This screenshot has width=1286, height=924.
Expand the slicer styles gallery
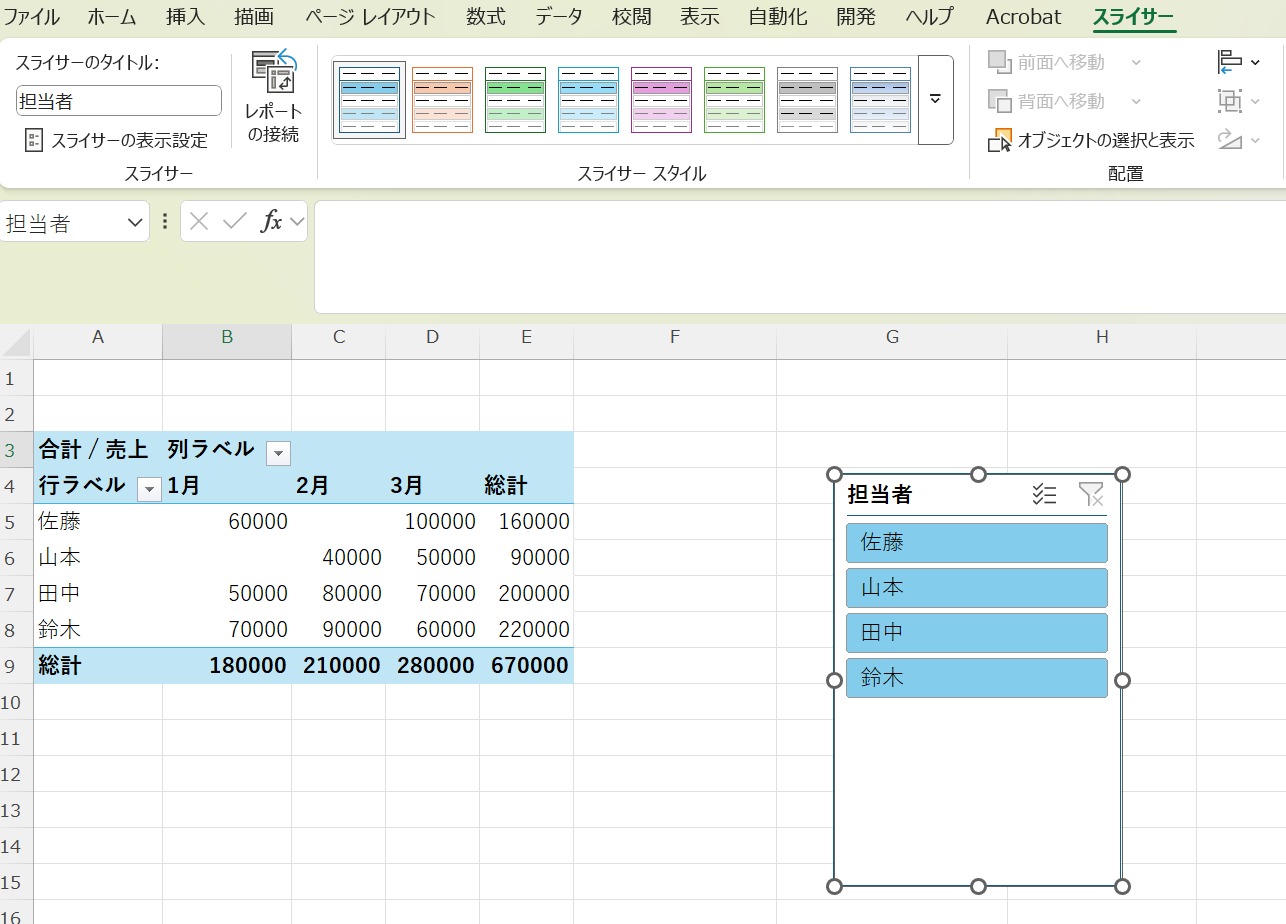[935, 100]
